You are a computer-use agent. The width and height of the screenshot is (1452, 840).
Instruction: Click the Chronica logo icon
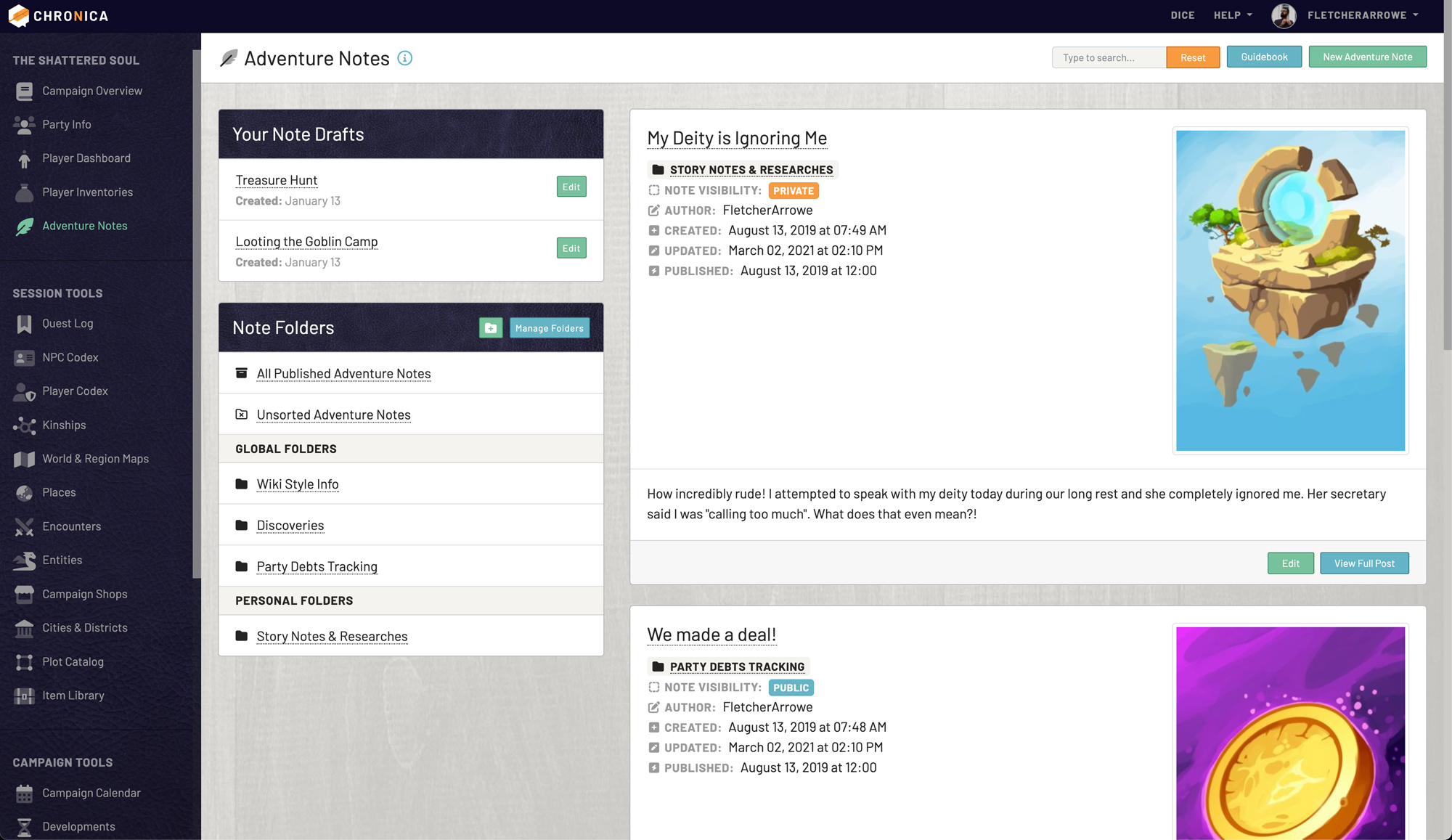pyautogui.click(x=18, y=15)
